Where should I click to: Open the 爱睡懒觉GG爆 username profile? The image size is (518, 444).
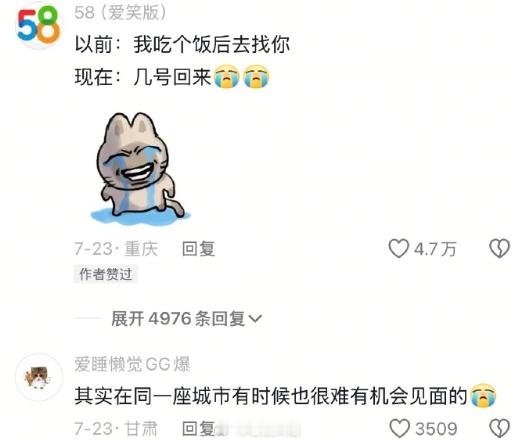point(132,364)
